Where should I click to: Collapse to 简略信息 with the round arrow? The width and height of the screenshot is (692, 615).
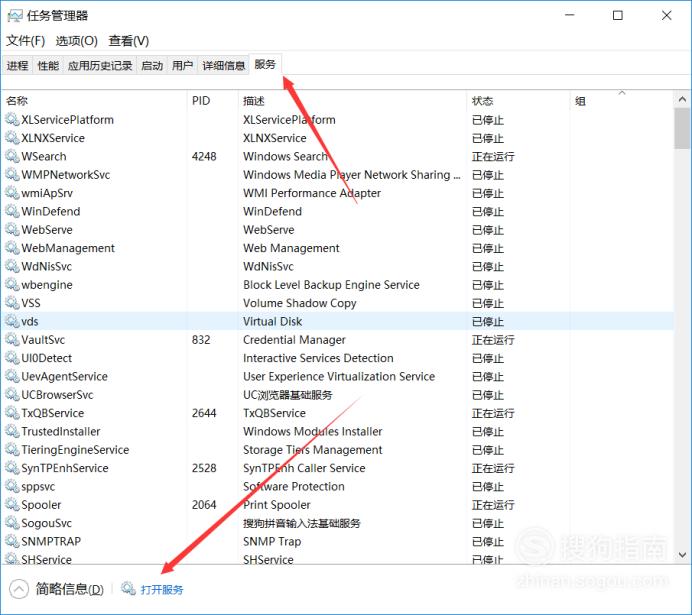[19, 589]
